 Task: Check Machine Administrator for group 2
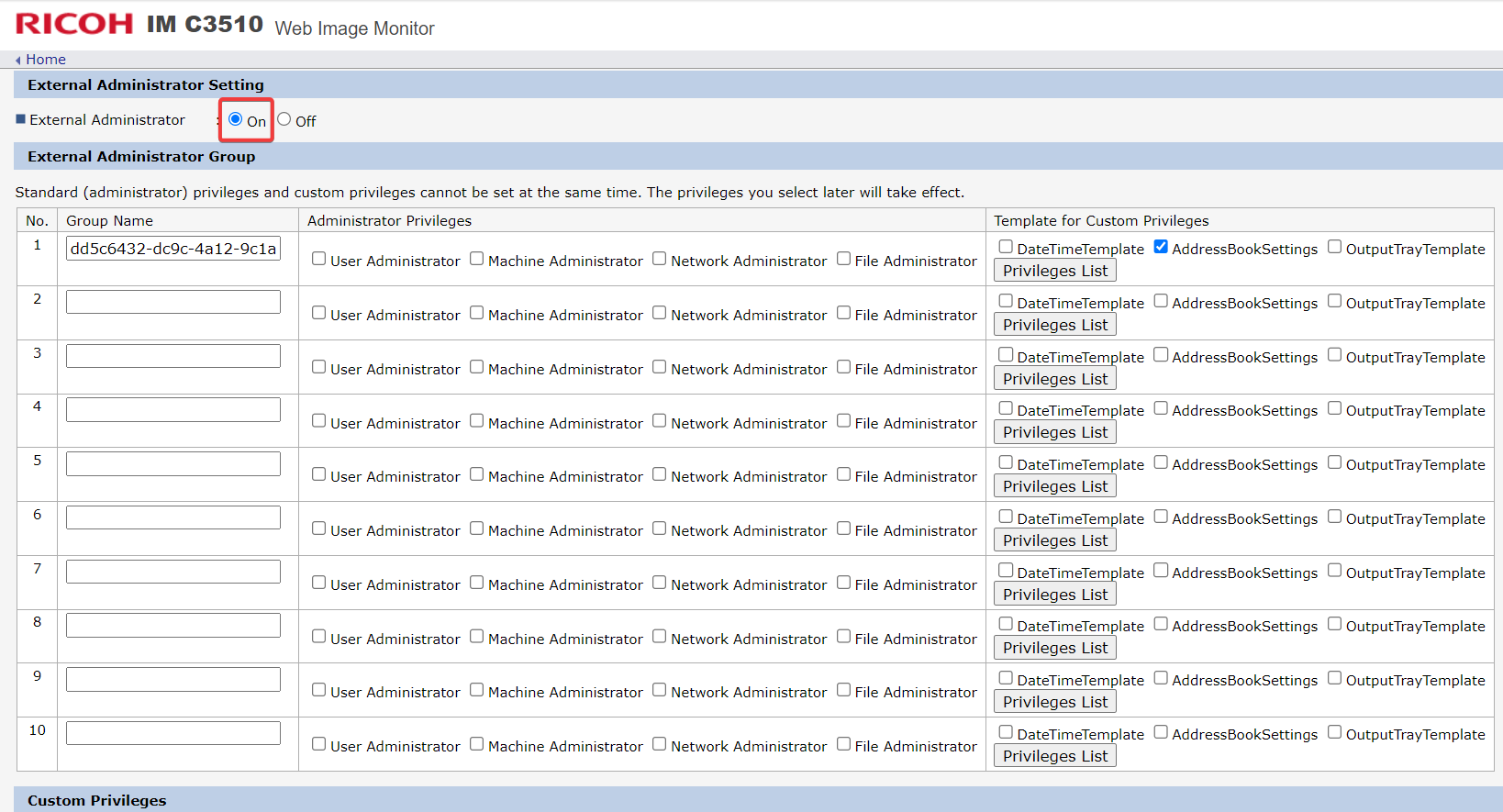477,313
